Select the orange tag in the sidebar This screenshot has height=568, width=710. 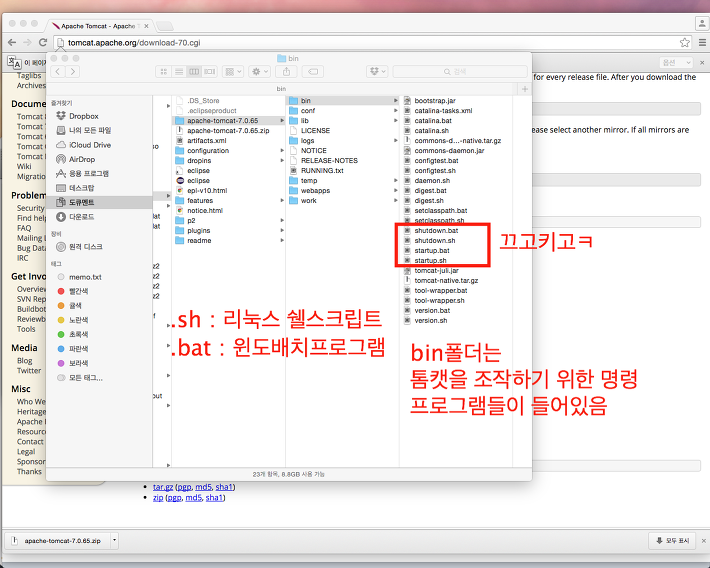coord(69,306)
